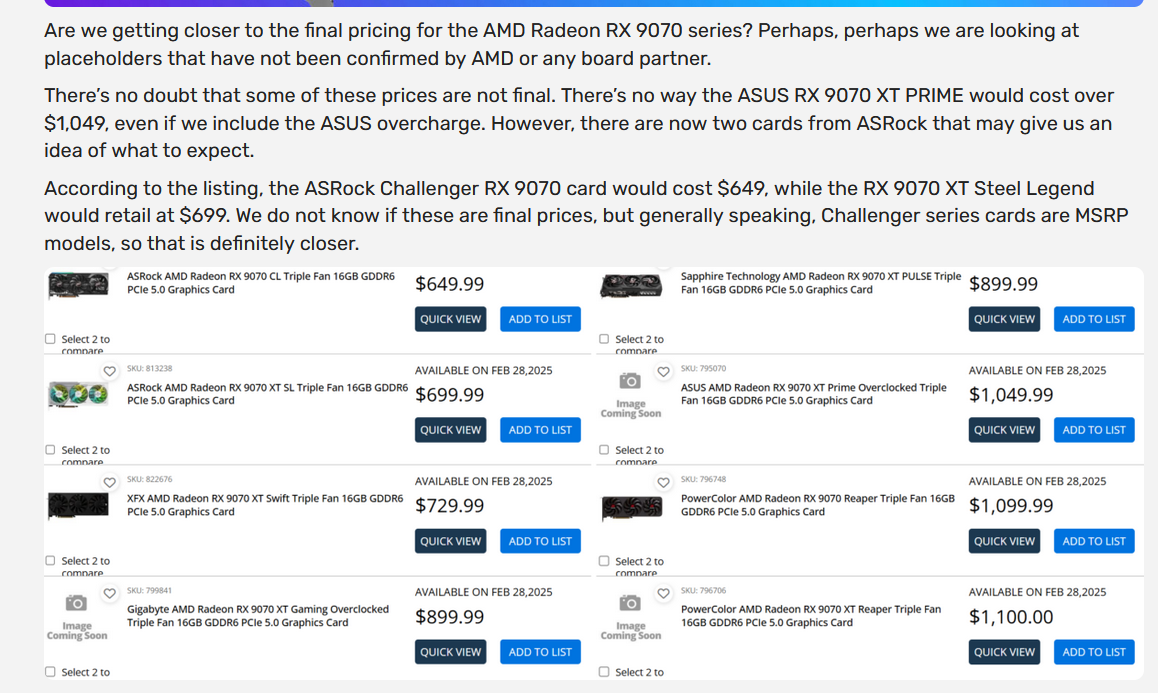Screen dimensions: 1158x693
Task: Add $1,100.00 PowerColor XT Reaper to list
Action: (1094, 652)
